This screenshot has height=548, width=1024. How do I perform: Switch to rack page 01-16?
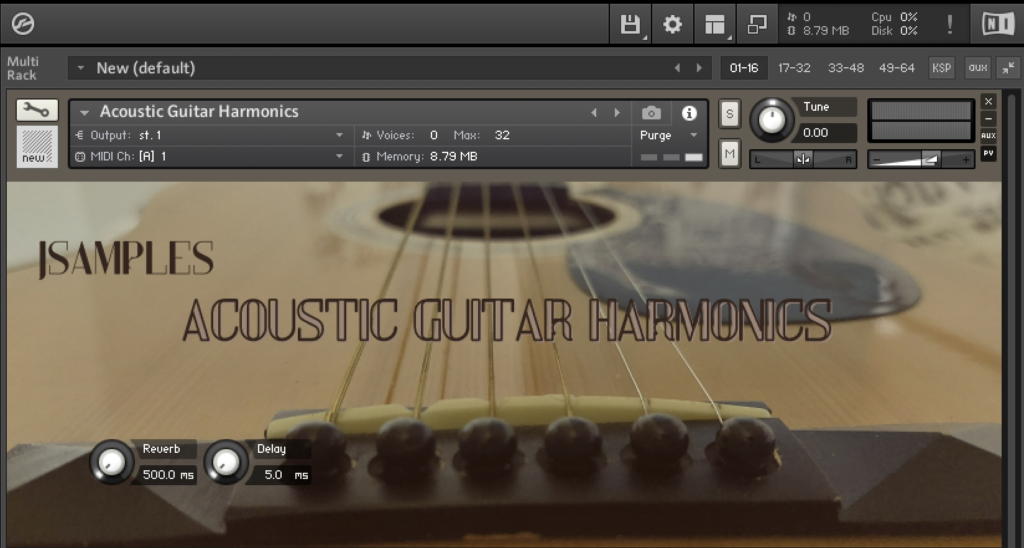point(744,68)
